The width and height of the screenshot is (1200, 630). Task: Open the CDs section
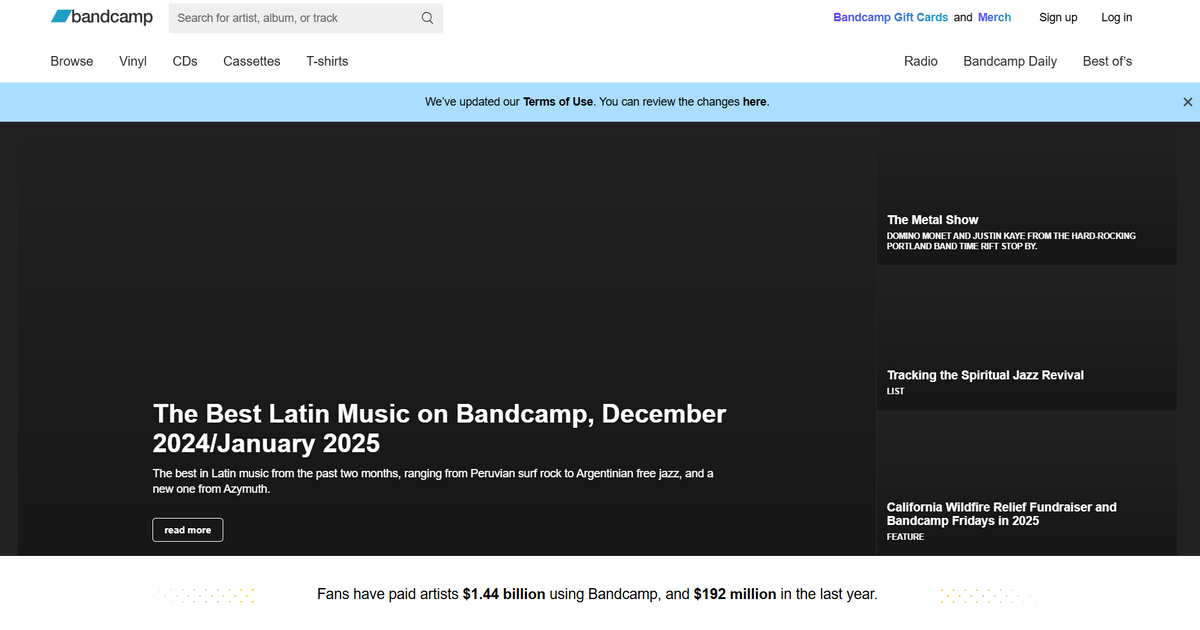click(185, 61)
